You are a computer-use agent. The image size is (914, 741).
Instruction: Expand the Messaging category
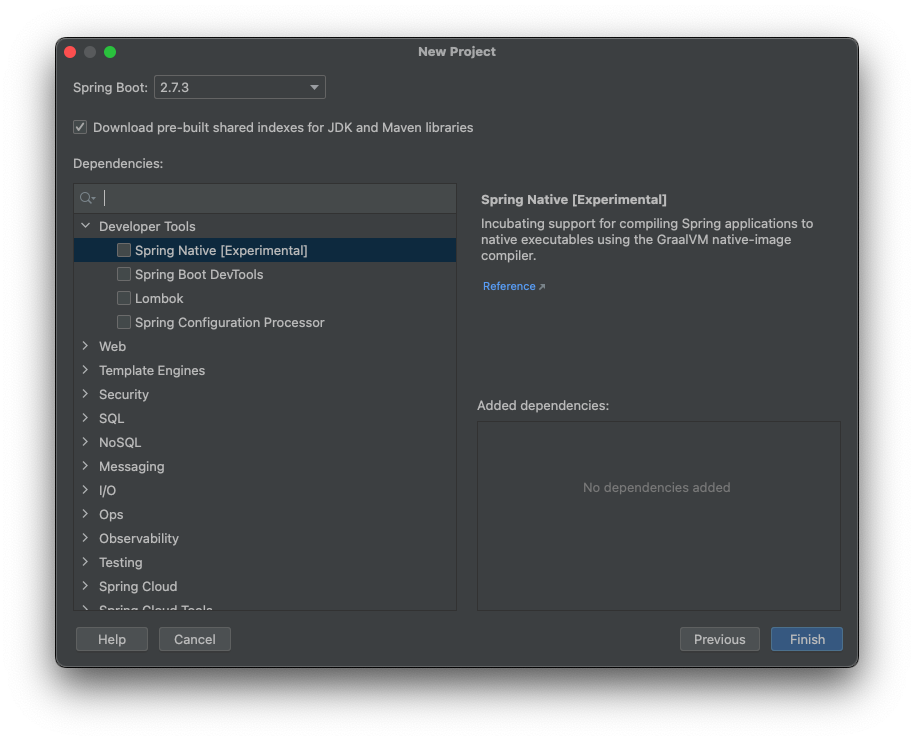(x=86, y=465)
